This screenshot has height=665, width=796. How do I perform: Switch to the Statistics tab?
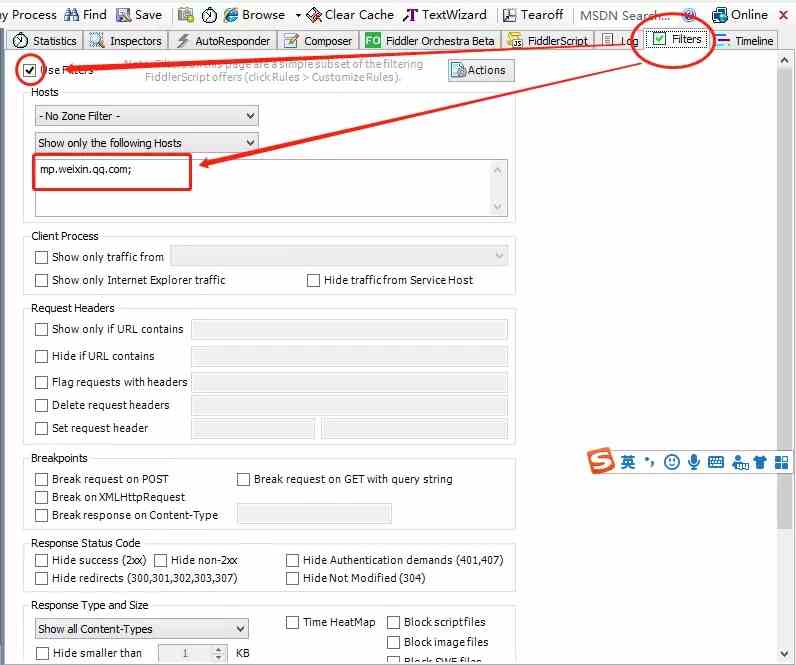(x=45, y=41)
